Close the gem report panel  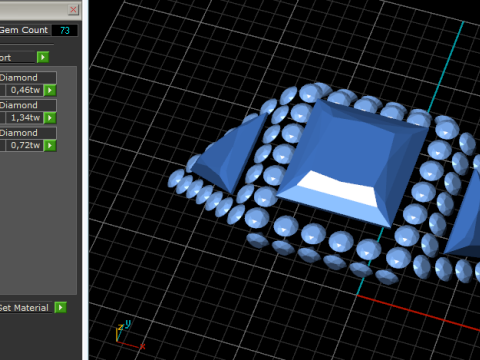pos(73,10)
